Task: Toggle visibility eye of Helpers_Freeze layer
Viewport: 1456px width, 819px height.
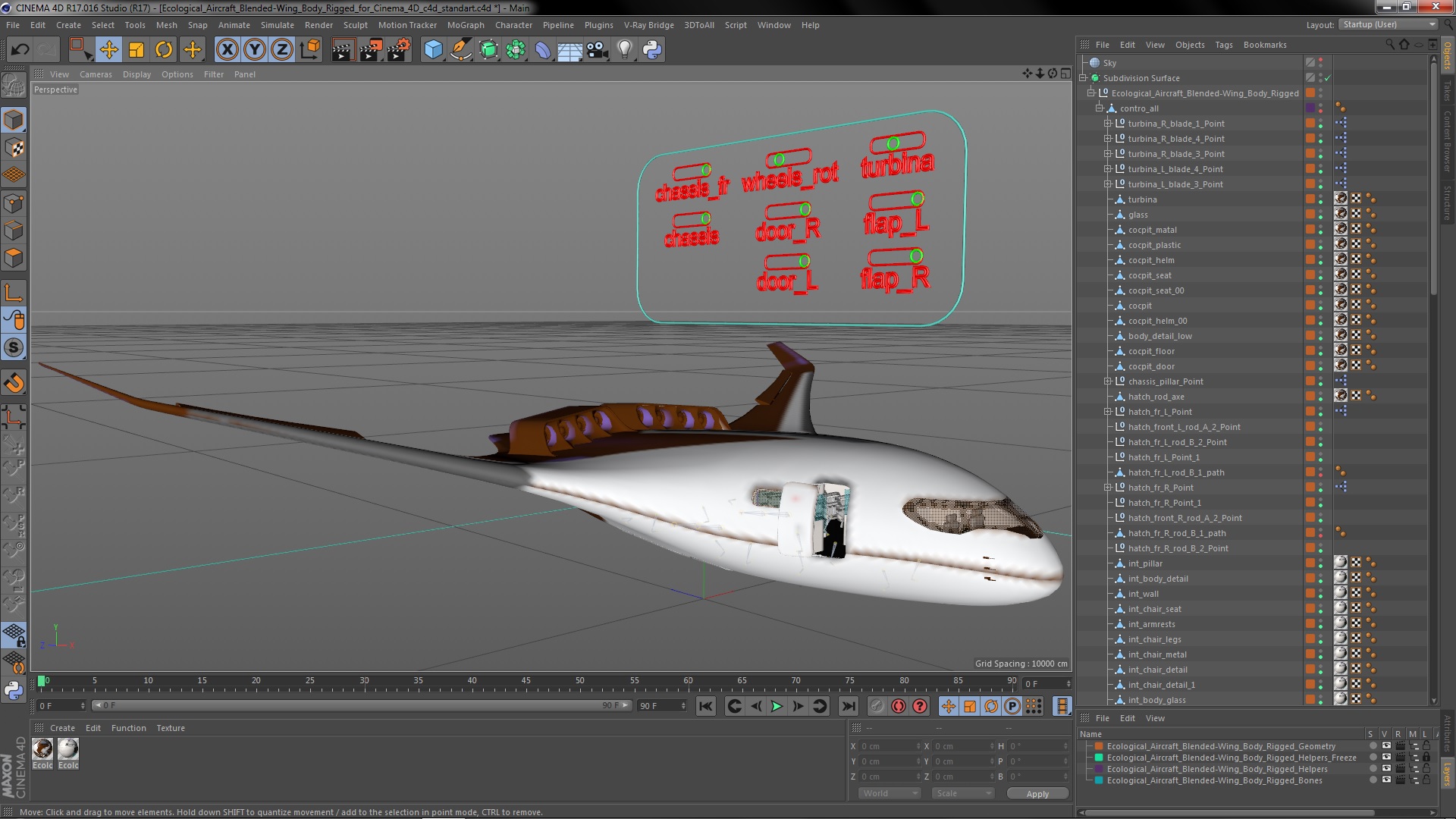Action: [1386, 758]
